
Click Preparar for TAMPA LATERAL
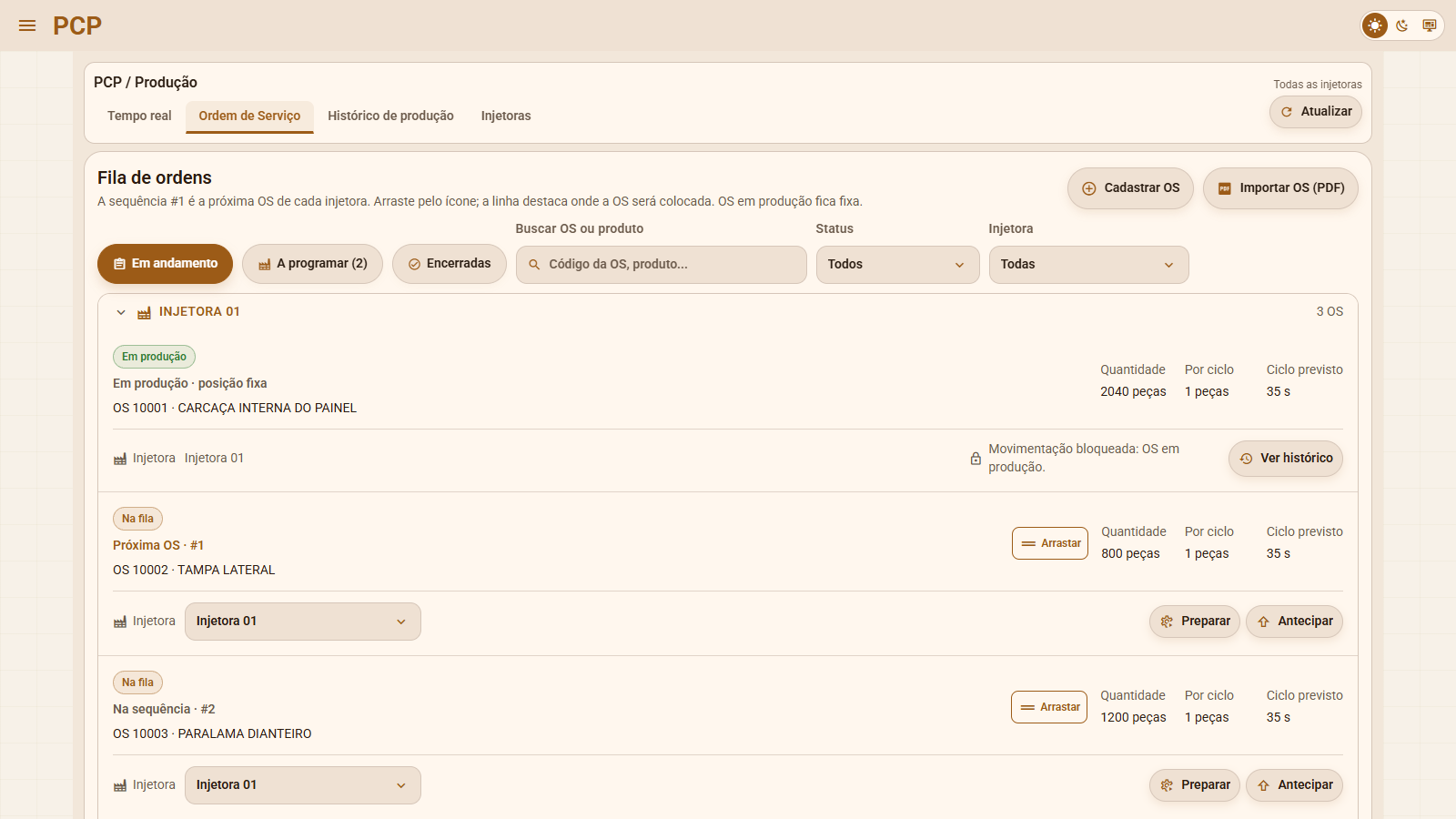coord(1195,622)
